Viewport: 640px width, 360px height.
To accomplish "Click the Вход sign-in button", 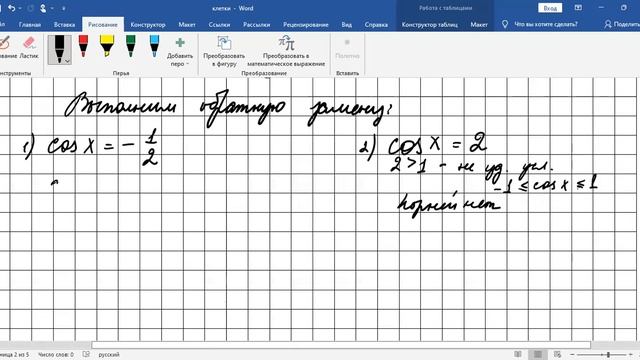I will pyautogui.click(x=550, y=8).
